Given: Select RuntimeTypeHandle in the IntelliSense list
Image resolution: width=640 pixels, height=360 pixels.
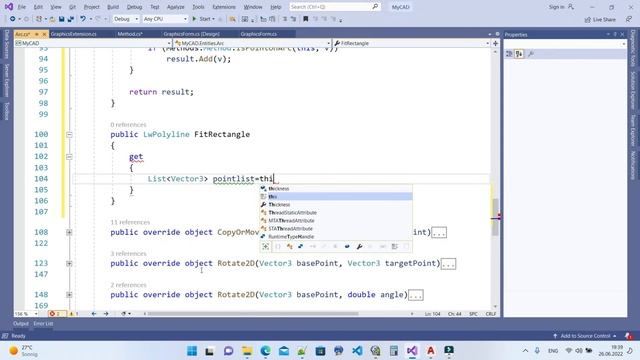Looking at the screenshot, I should tap(336, 237).
